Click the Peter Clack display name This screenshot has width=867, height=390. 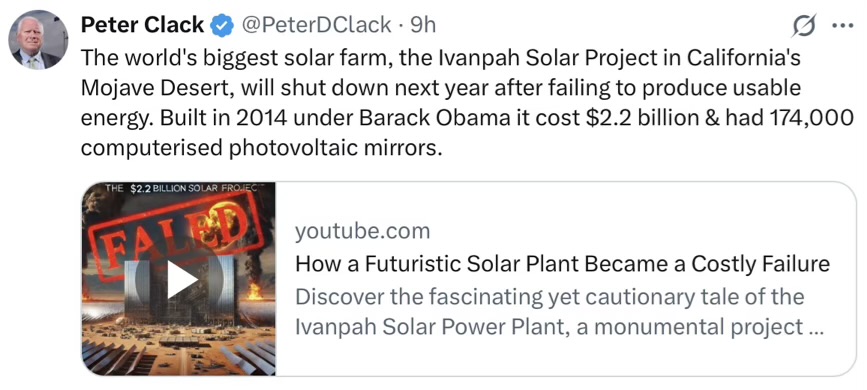143,25
